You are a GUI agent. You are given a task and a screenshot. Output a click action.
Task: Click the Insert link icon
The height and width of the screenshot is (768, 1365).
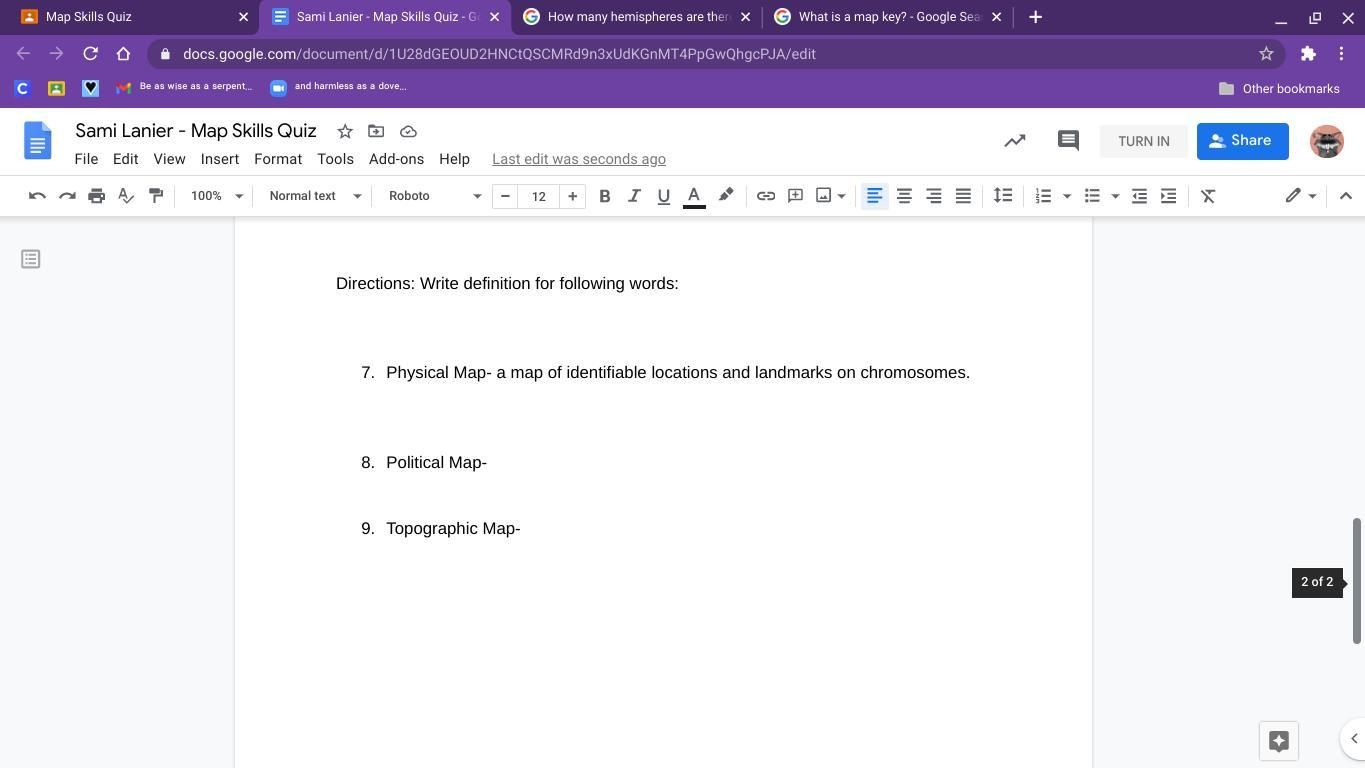coord(765,196)
